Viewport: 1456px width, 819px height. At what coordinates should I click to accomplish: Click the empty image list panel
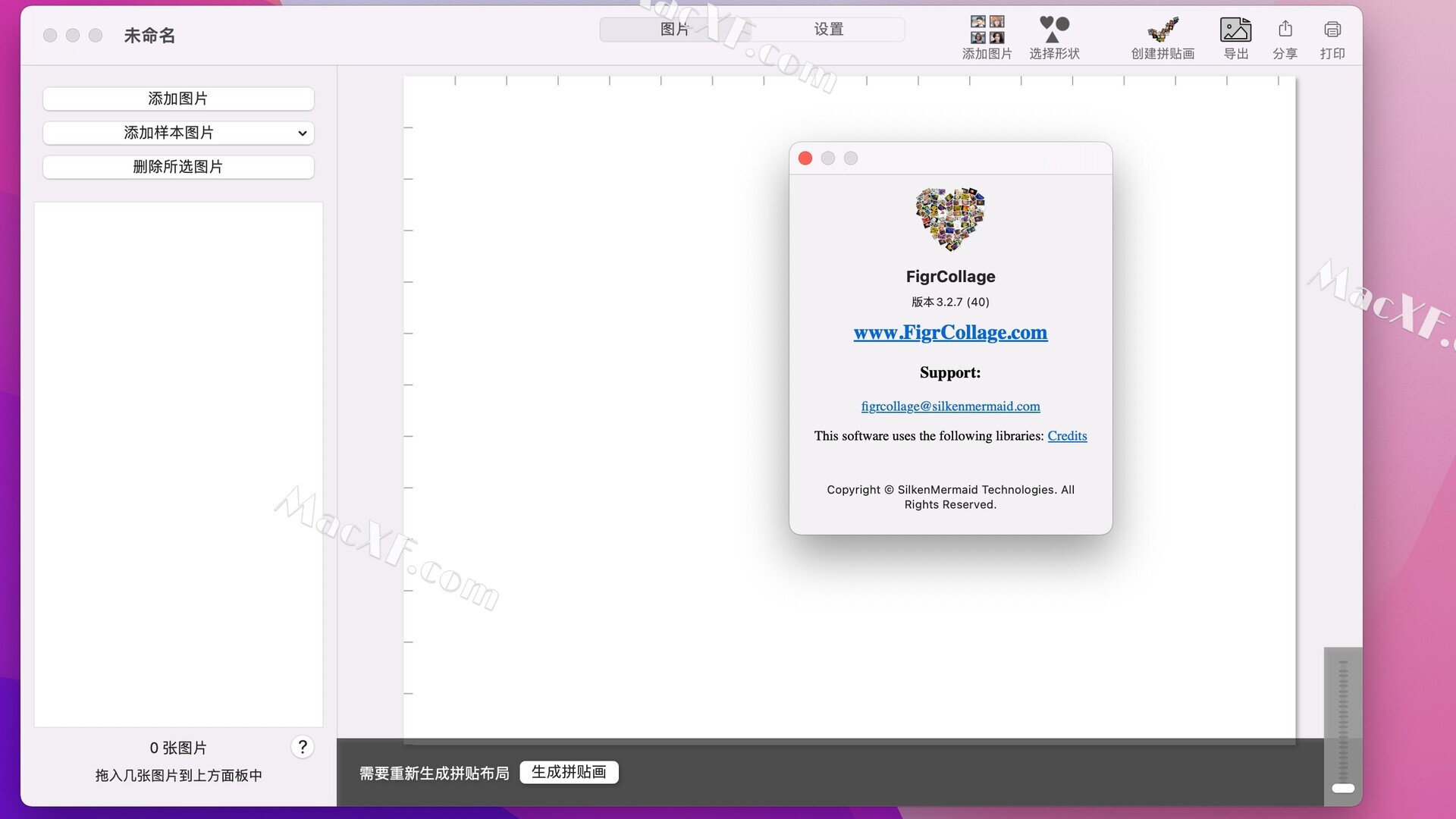pos(178,464)
